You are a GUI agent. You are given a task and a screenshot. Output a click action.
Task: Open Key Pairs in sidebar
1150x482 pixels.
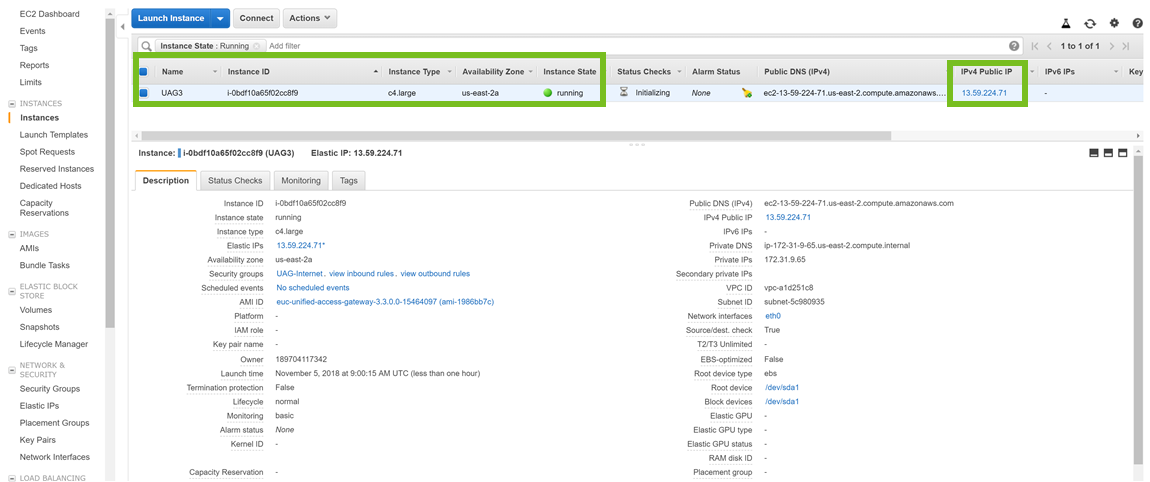(37, 440)
